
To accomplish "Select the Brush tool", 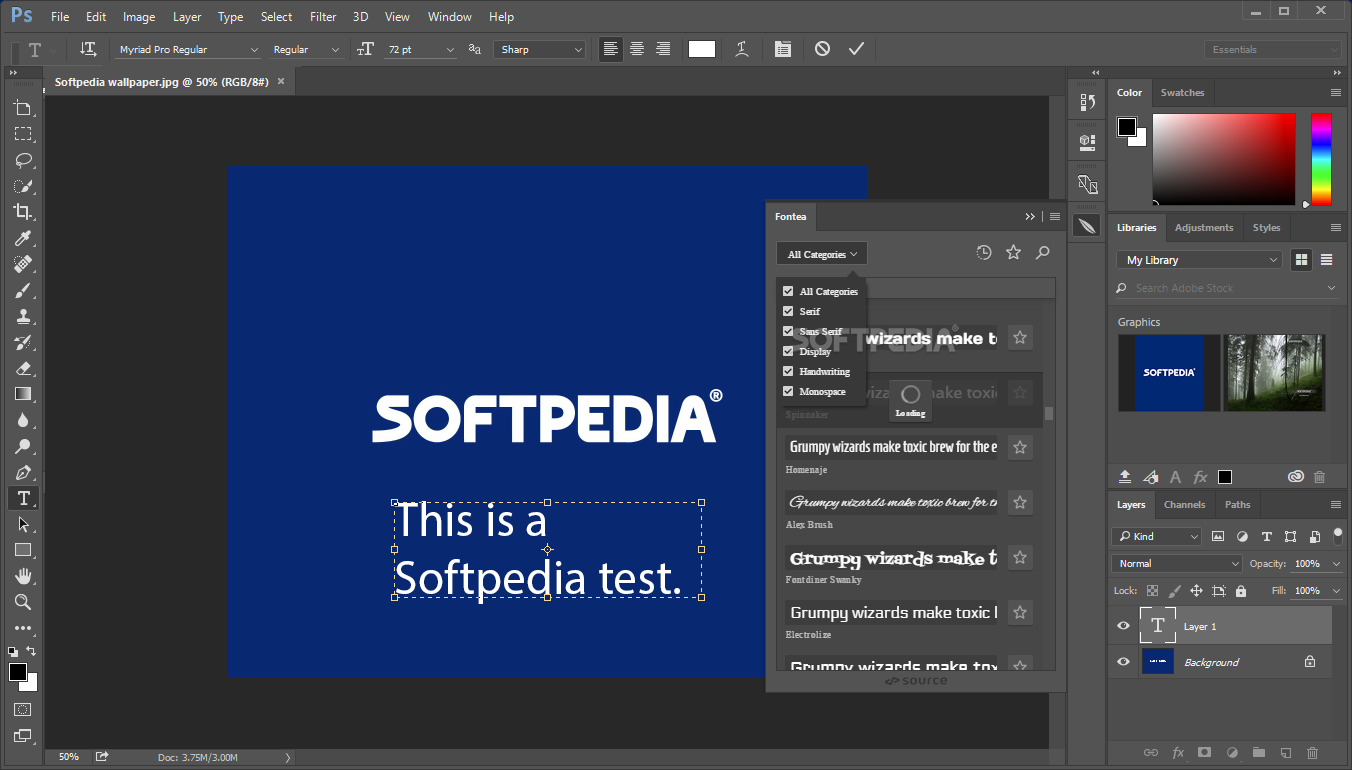I will pyautogui.click(x=23, y=290).
